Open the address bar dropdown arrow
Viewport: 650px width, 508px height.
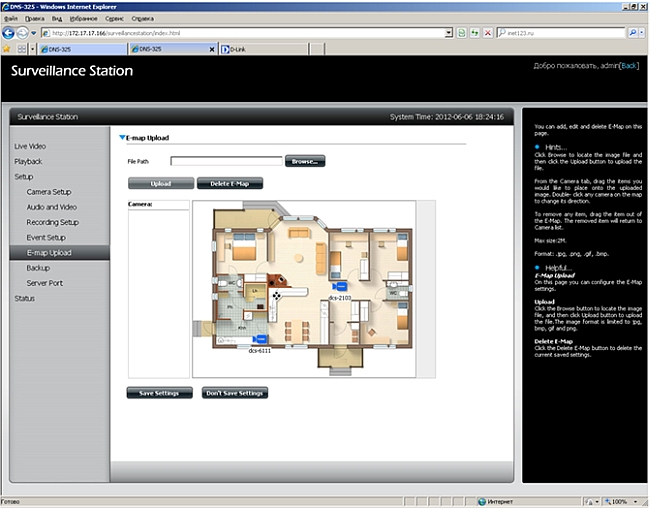pyautogui.click(x=447, y=33)
